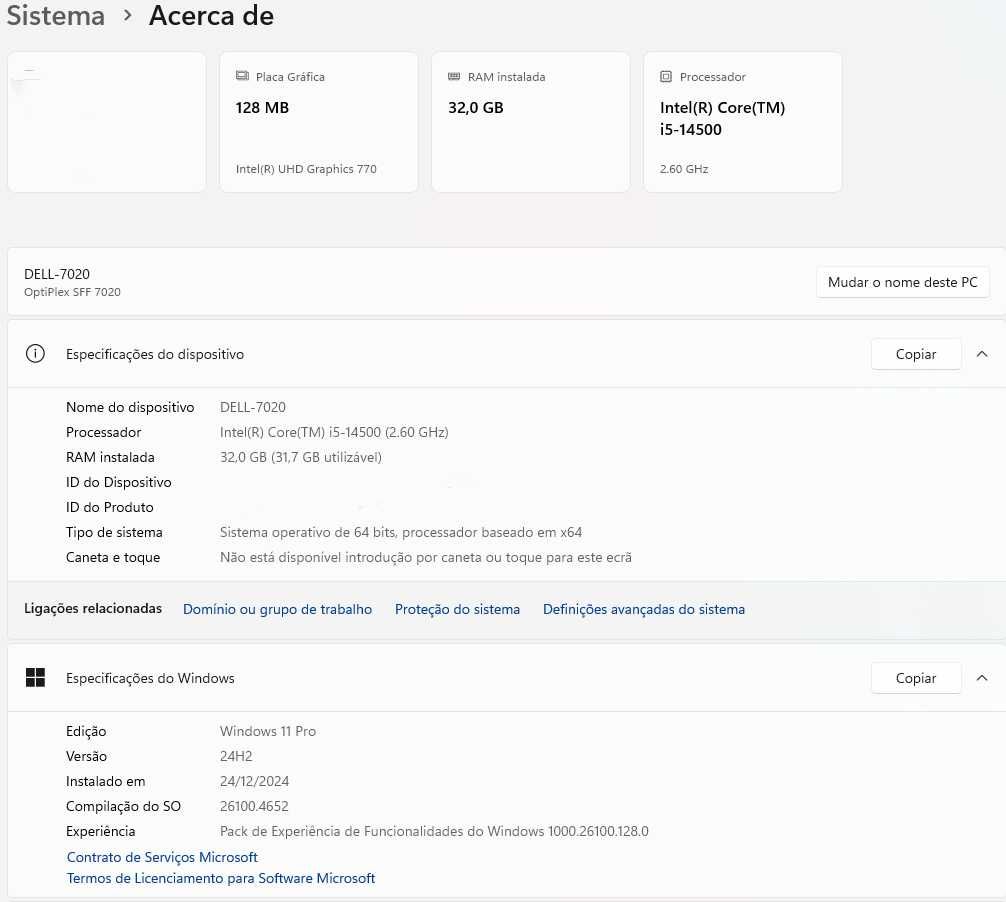Select the 24/12/2024 install date
The image size is (1006, 902).
(x=254, y=781)
